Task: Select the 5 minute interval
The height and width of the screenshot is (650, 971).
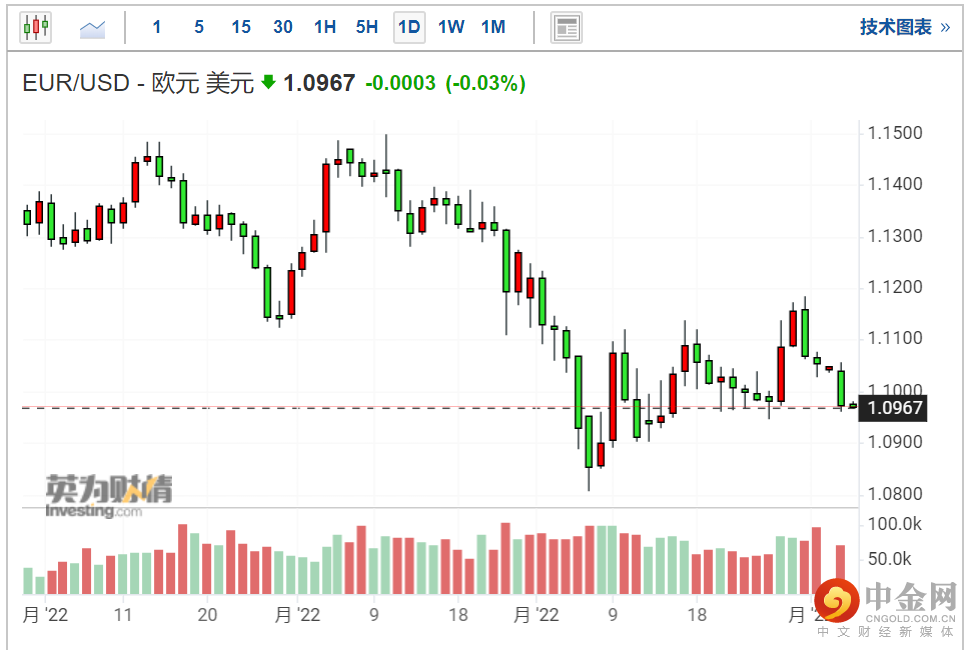Action: pos(199,27)
